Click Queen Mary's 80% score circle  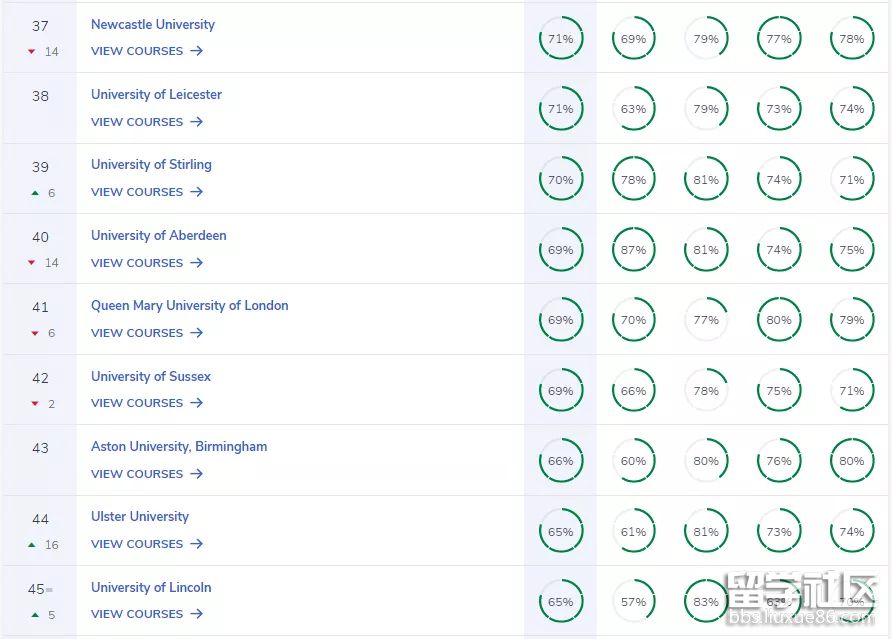click(x=779, y=320)
